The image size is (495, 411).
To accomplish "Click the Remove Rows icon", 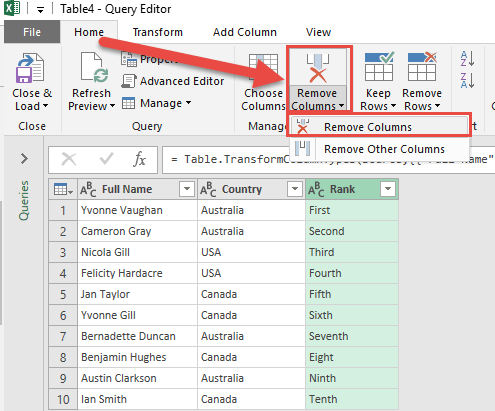I will (x=422, y=67).
